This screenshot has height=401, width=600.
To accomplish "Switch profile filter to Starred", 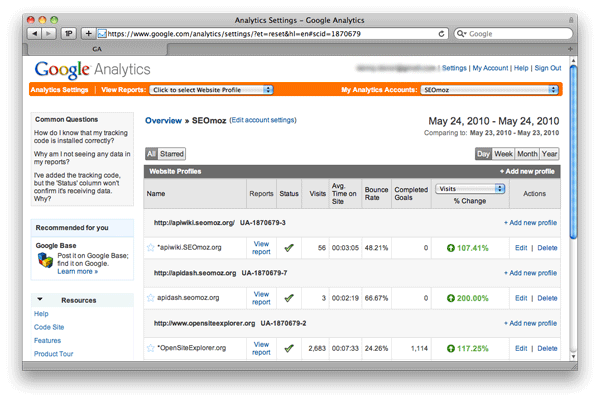I will point(172,154).
